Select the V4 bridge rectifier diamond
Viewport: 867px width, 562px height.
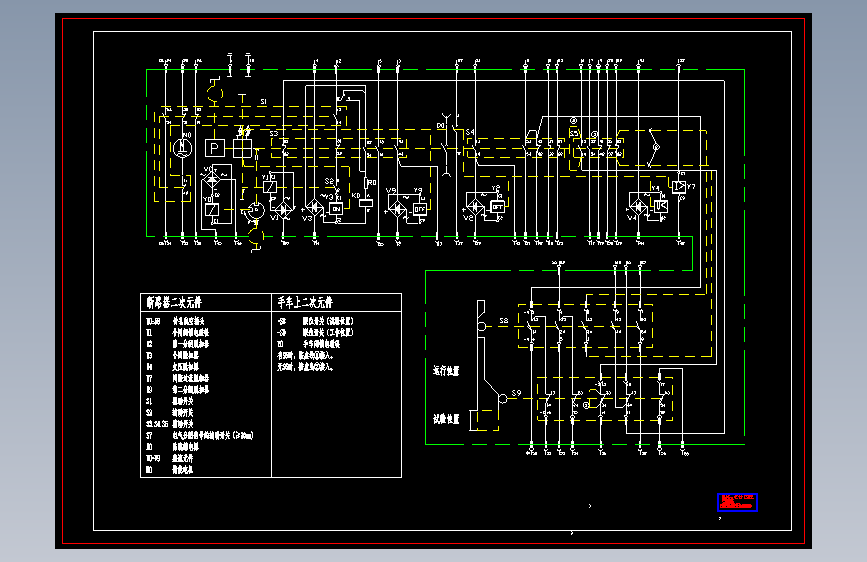tap(639, 207)
